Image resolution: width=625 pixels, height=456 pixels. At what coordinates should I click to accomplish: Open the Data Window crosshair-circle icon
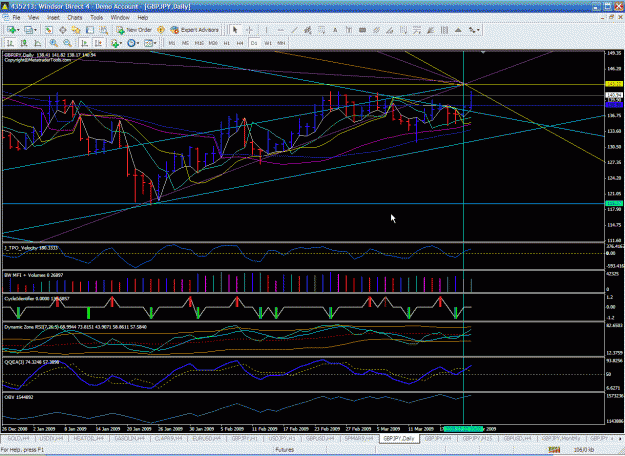click(x=63, y=30)
